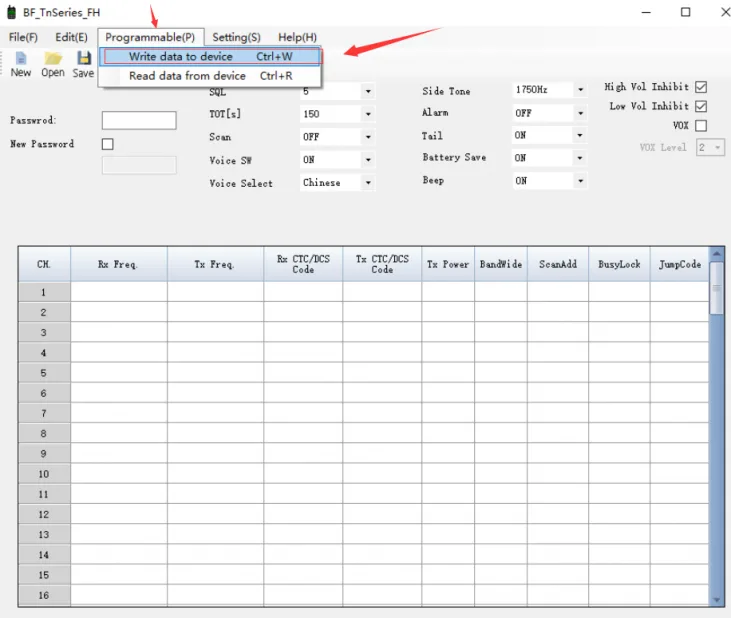Open the Side Tone dropdown
Screen dimensions: 731x618
coord(580,91)
